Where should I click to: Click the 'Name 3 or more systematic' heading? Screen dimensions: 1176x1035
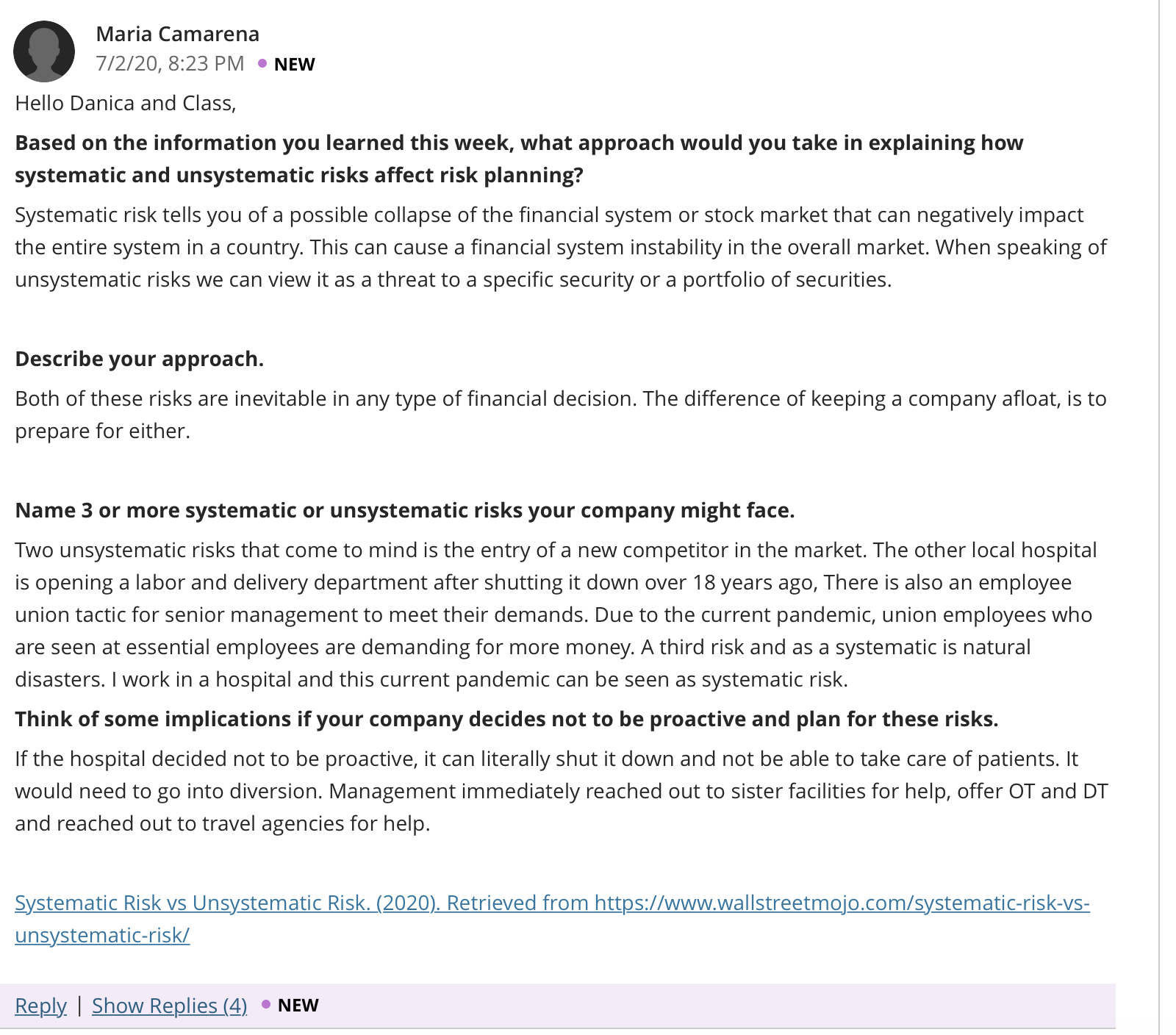[x=405, y=510]
